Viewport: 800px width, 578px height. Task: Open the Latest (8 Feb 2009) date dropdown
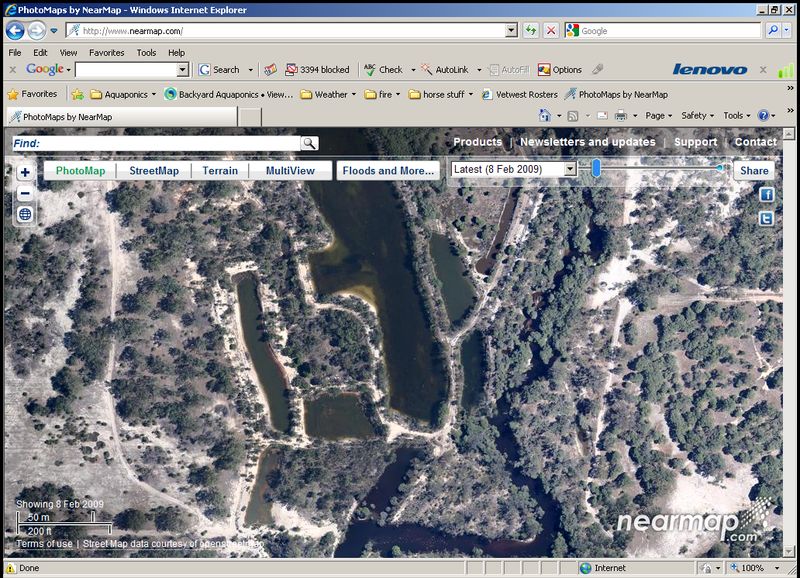point(514,170)
